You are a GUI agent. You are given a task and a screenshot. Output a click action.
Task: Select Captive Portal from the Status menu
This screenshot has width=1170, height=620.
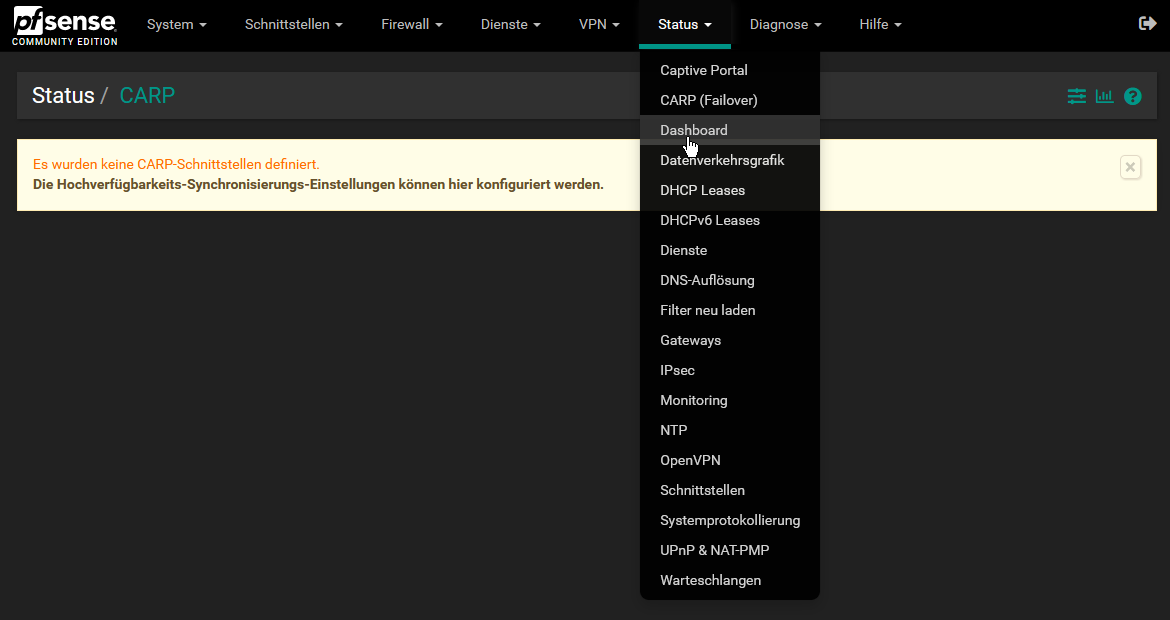[730, 70]
